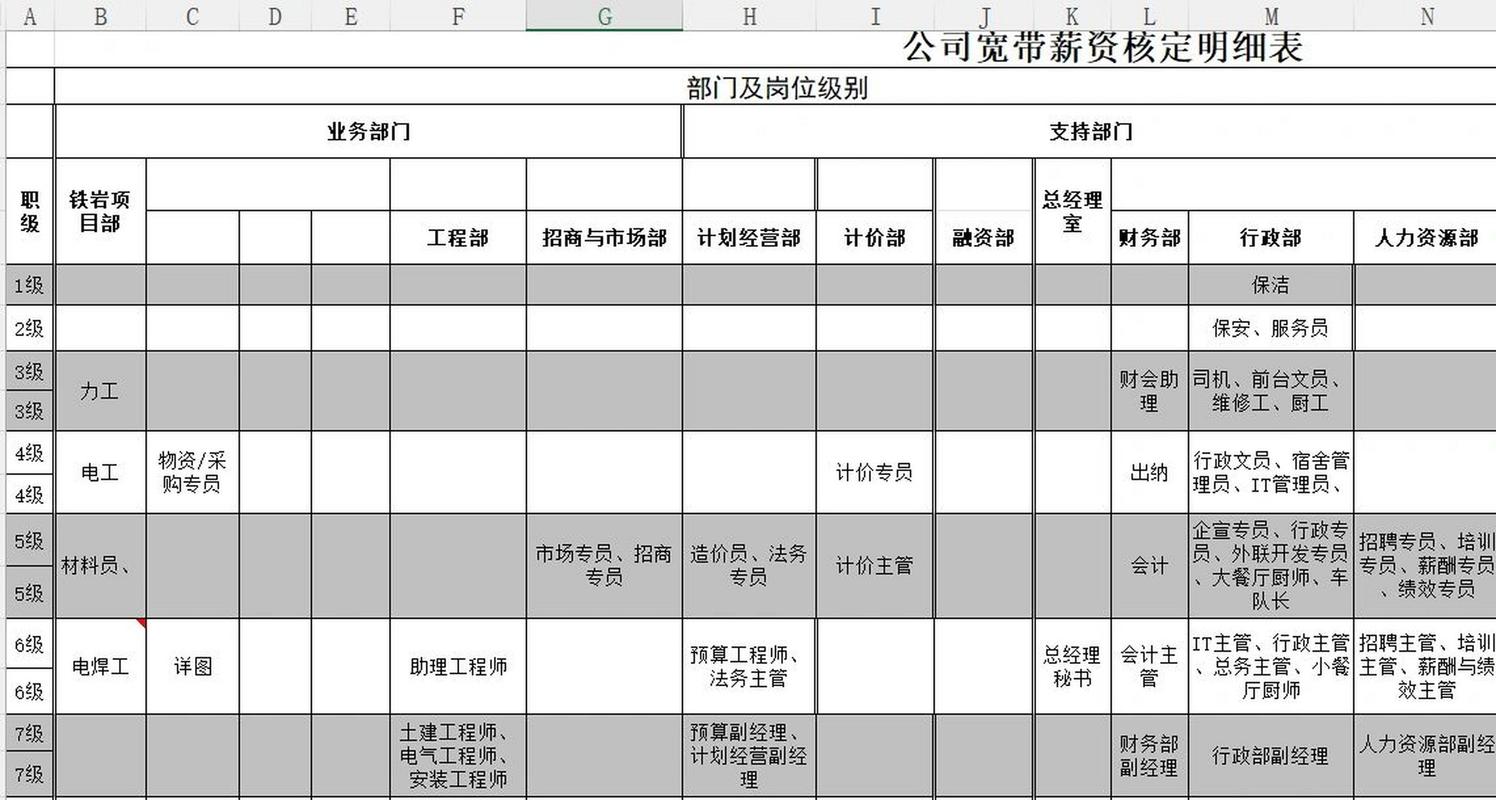Image resolution: width=1496 pixels, height=800 pixels.
Task: Select the 预算工程师、法务主管 cell
Action: point(749,666)
